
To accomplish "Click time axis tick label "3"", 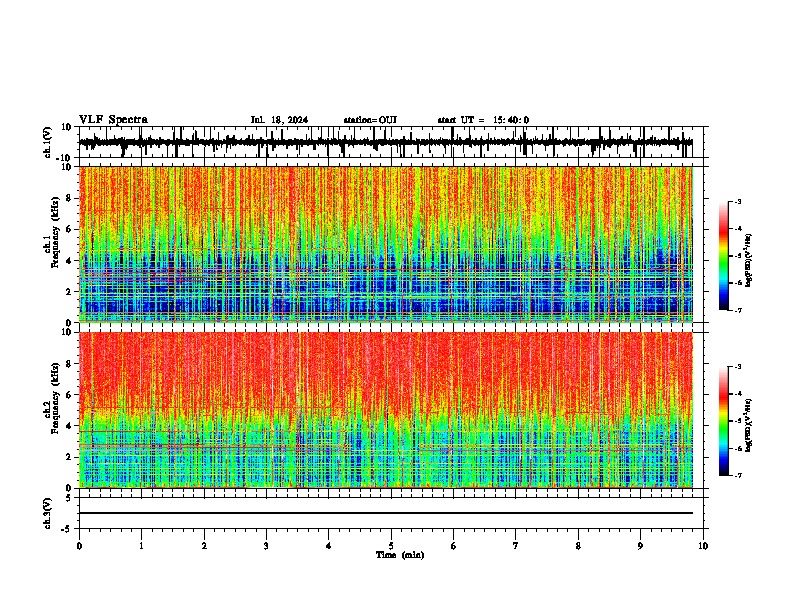I will [x=267, y=546].
